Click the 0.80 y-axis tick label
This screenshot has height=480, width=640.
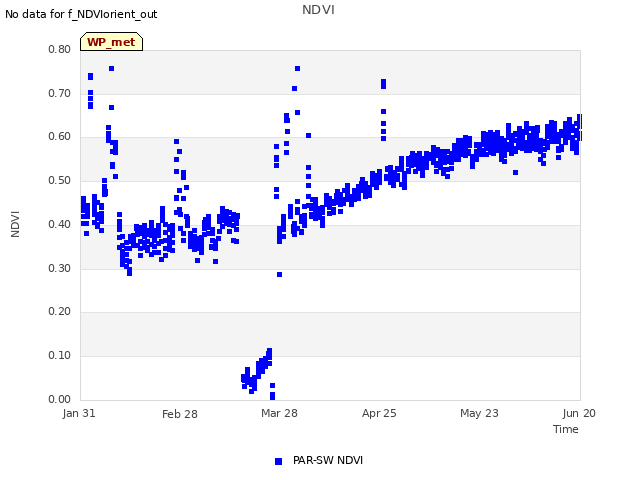[60, 49]
